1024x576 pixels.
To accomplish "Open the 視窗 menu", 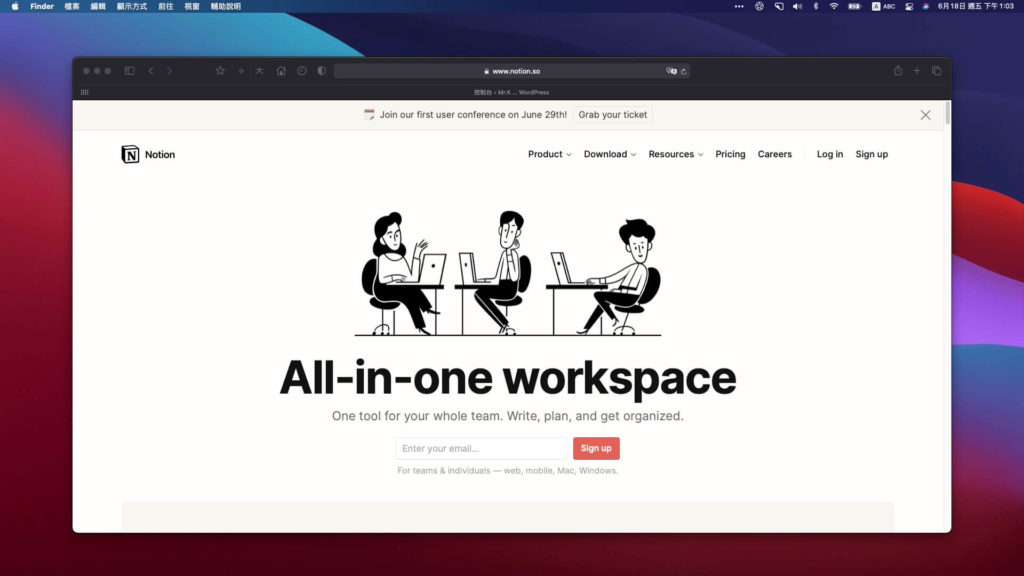I will pyautogui.click(x=192, y=6).
